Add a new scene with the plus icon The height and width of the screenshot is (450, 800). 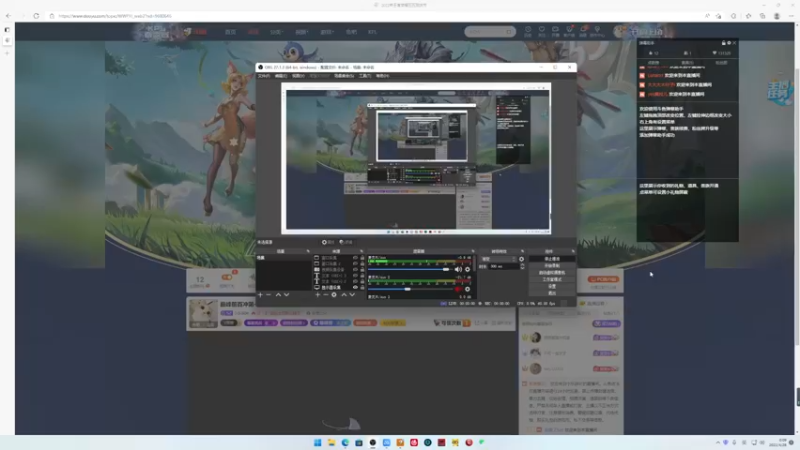260,295
